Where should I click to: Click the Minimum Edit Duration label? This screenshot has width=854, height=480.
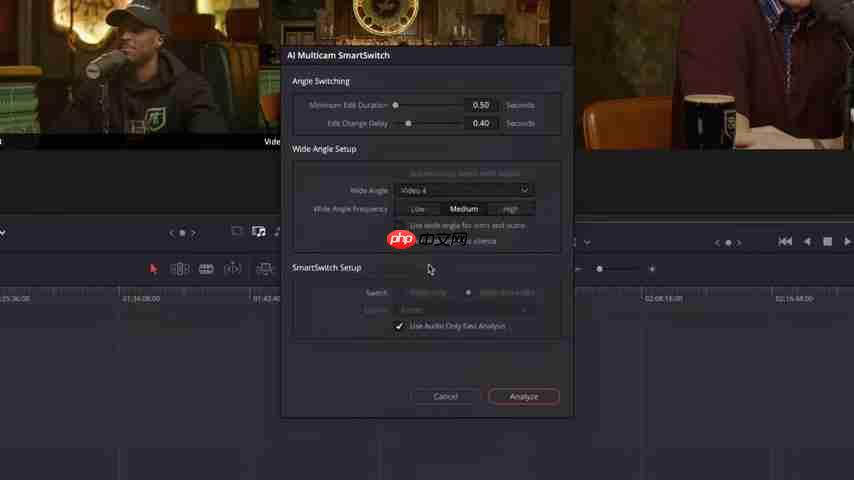(x=348, y=105)
